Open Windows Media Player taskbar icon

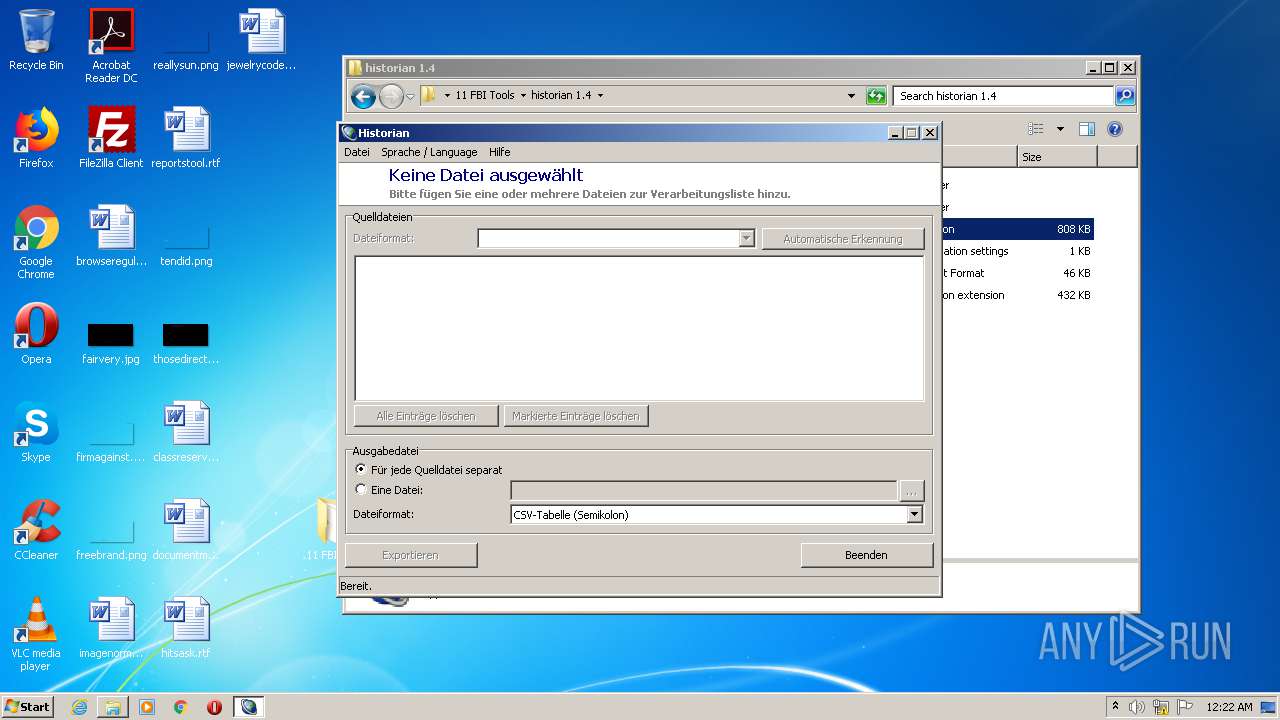point(147,707)
